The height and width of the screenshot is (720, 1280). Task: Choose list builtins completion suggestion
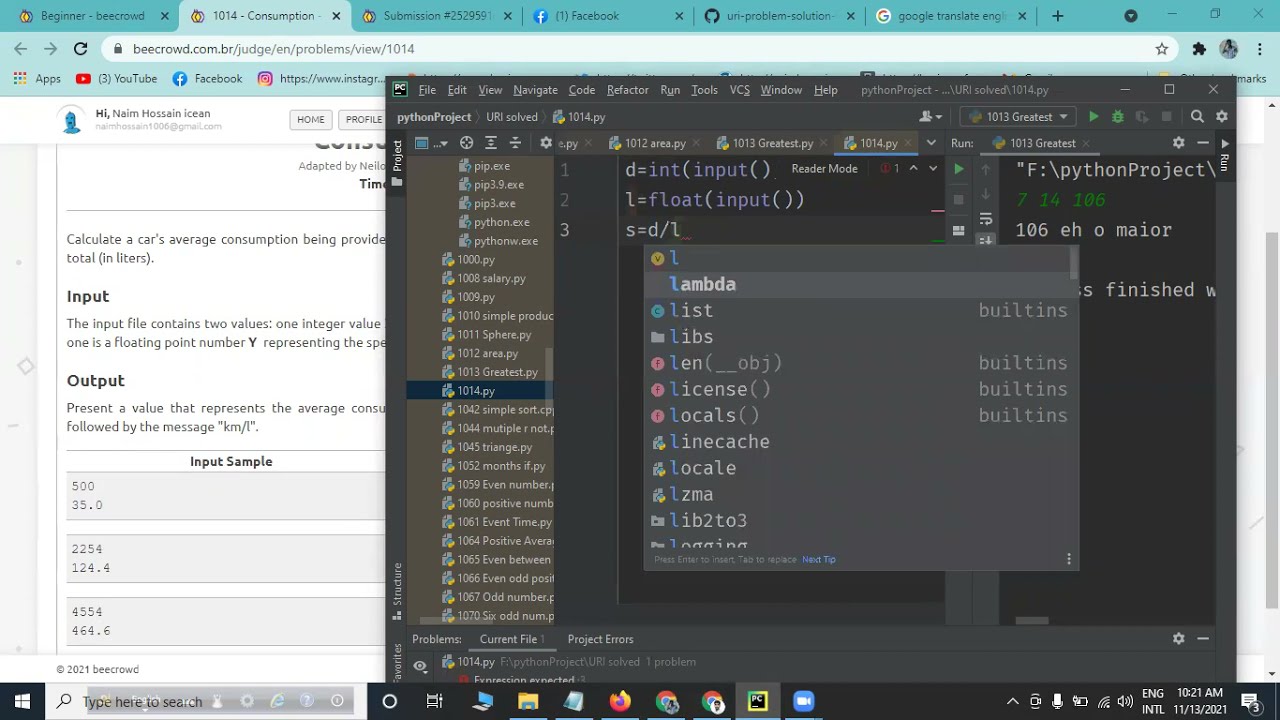(860, 310)
